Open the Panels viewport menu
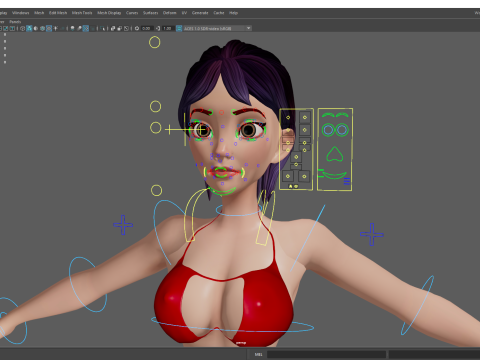This screenshot has width=480, height=360. tap(15, 22)
